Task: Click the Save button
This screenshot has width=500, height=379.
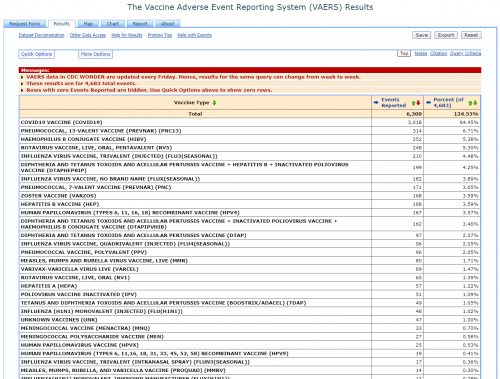Action: (421, 35)
